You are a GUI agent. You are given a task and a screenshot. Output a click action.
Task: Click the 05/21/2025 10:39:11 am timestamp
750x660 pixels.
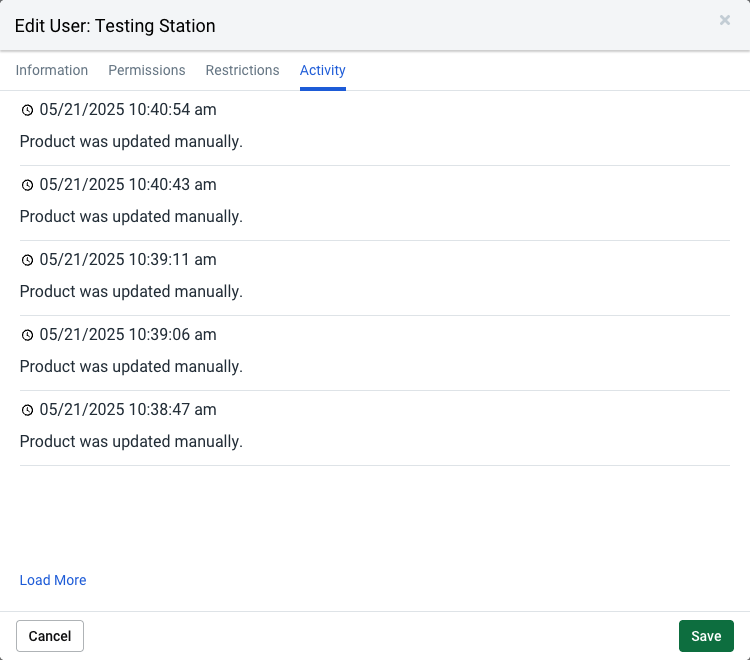click(x=128, y=260)
